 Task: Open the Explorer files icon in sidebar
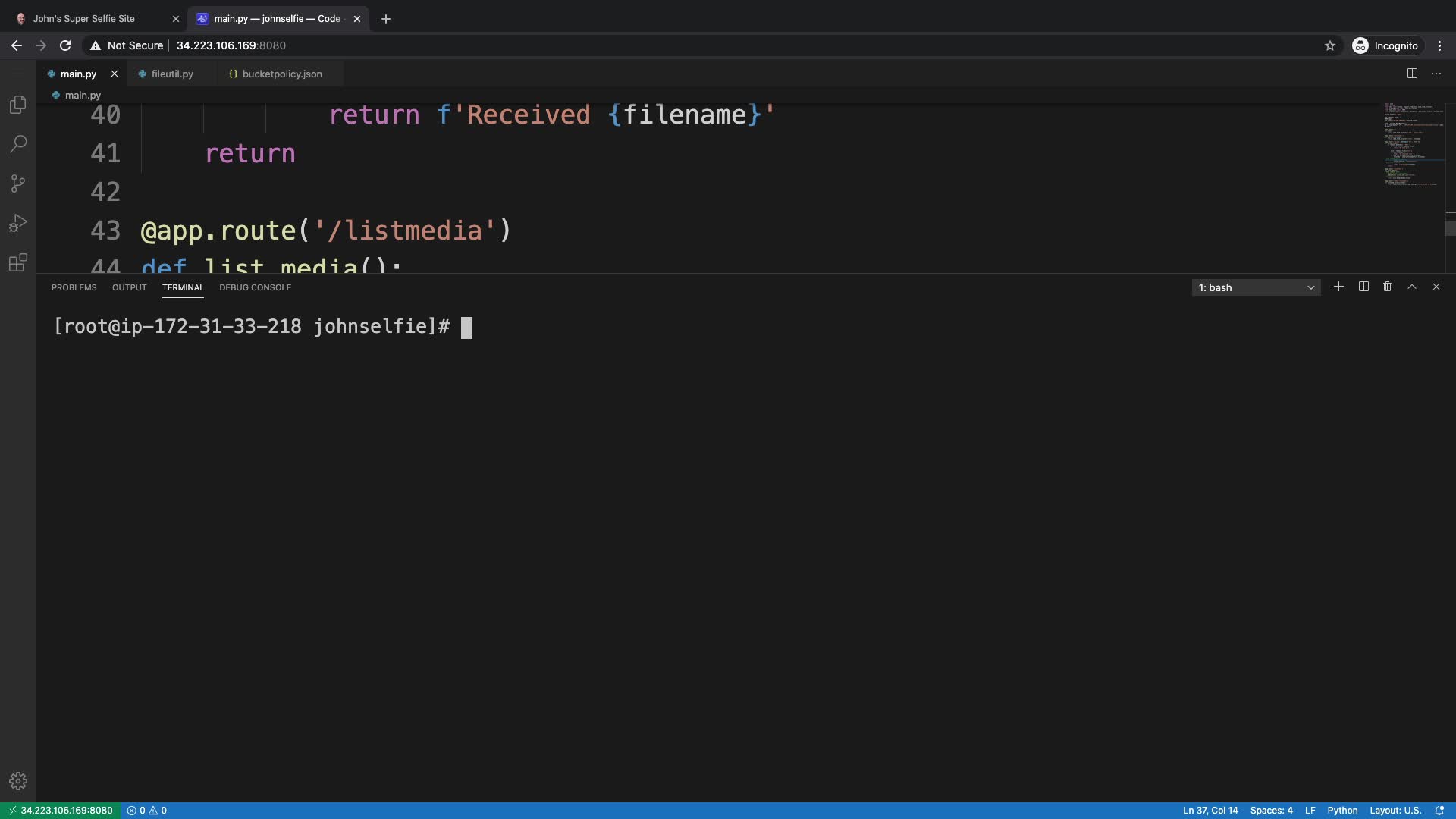tap(18, 105)
